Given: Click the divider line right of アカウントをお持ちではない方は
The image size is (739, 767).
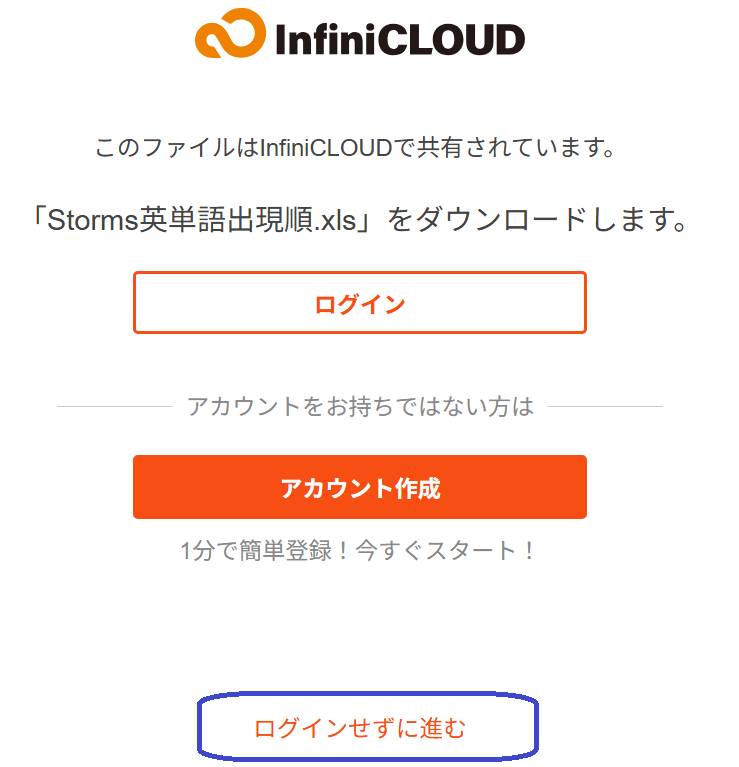Looking at the screenshot, I should pyautogui.click(x=605, y=407).
